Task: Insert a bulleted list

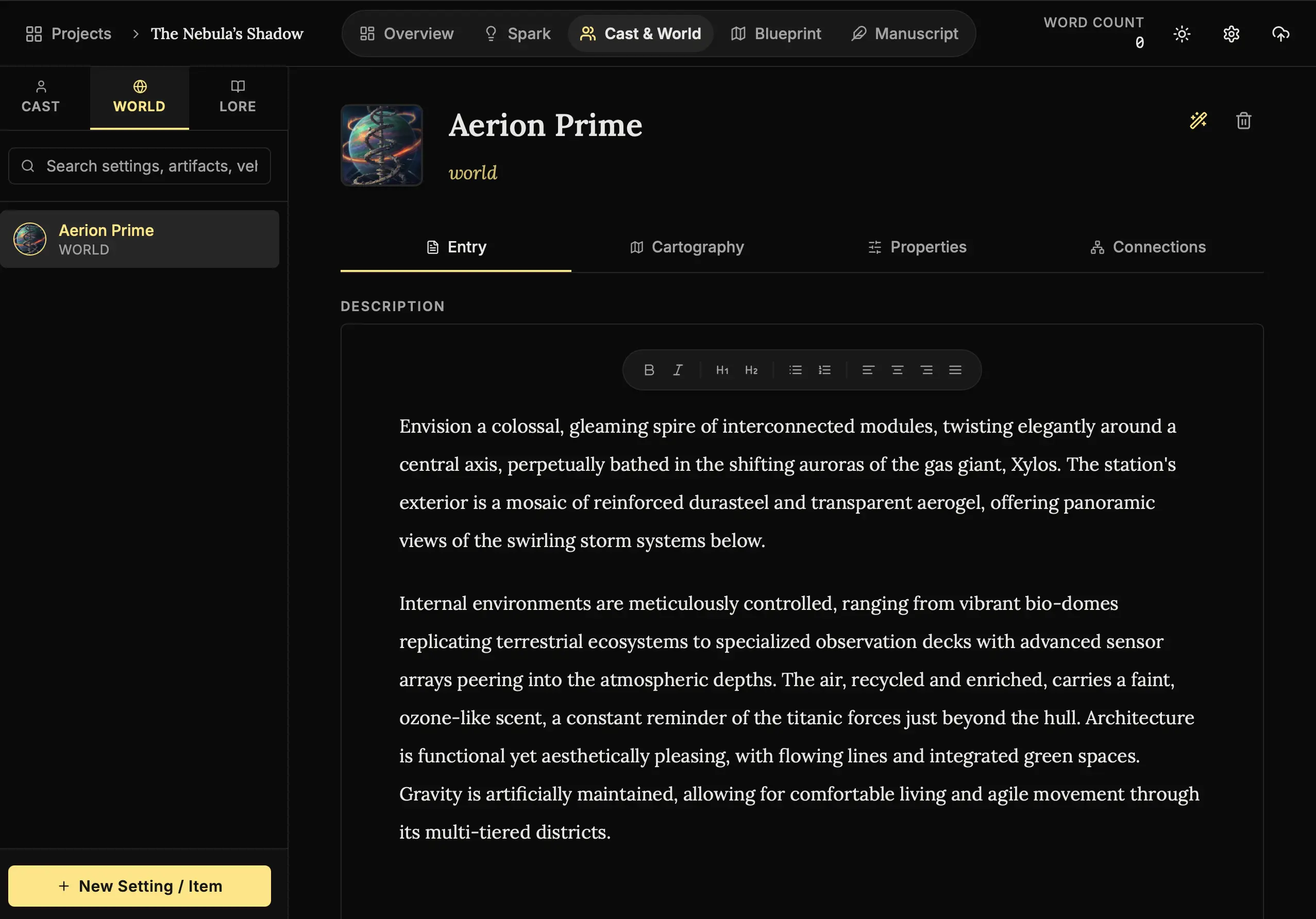Action: click(x=795, y=370)
